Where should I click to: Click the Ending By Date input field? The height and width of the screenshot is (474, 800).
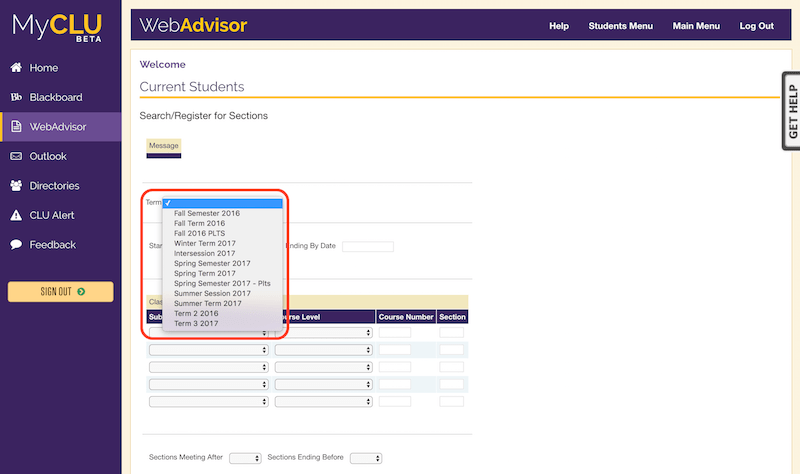[368, 246]
